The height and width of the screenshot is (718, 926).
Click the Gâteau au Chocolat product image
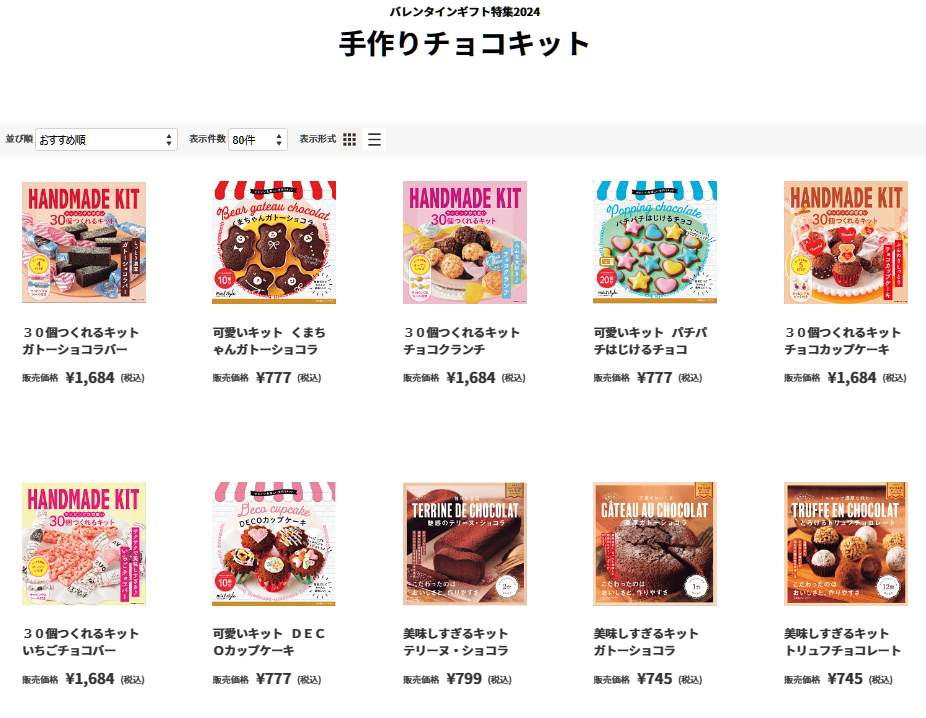click(655, 544)
